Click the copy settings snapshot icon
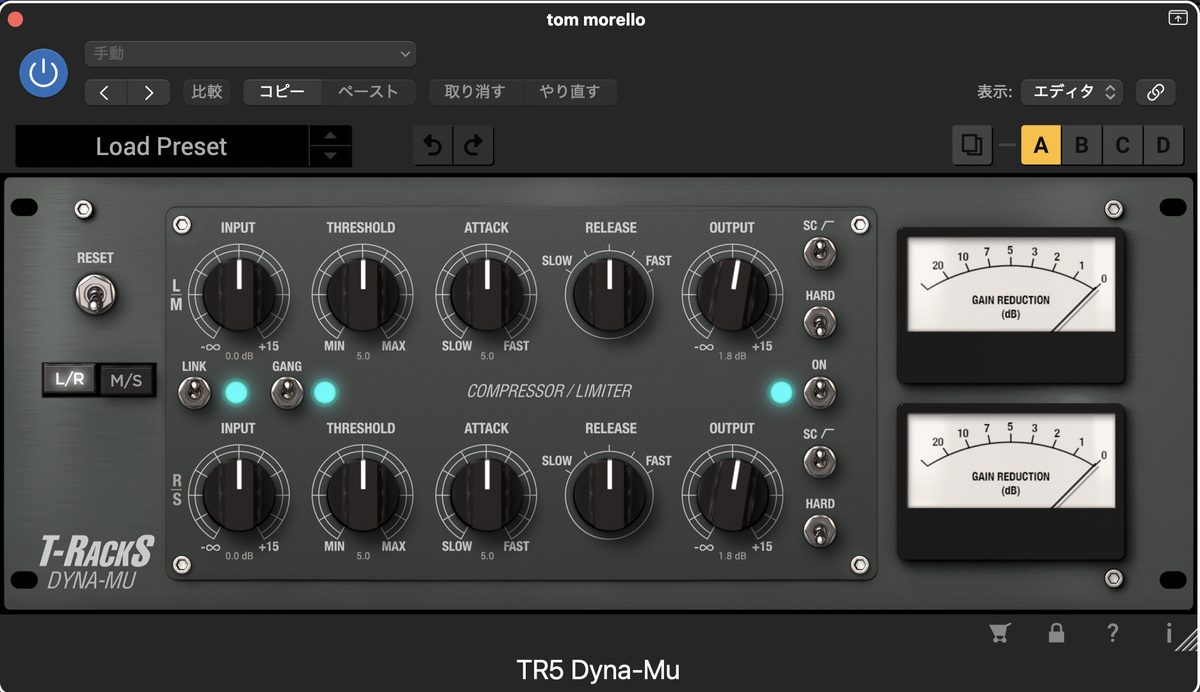The width and height of the screenshot is (1200, 692). 971,146
